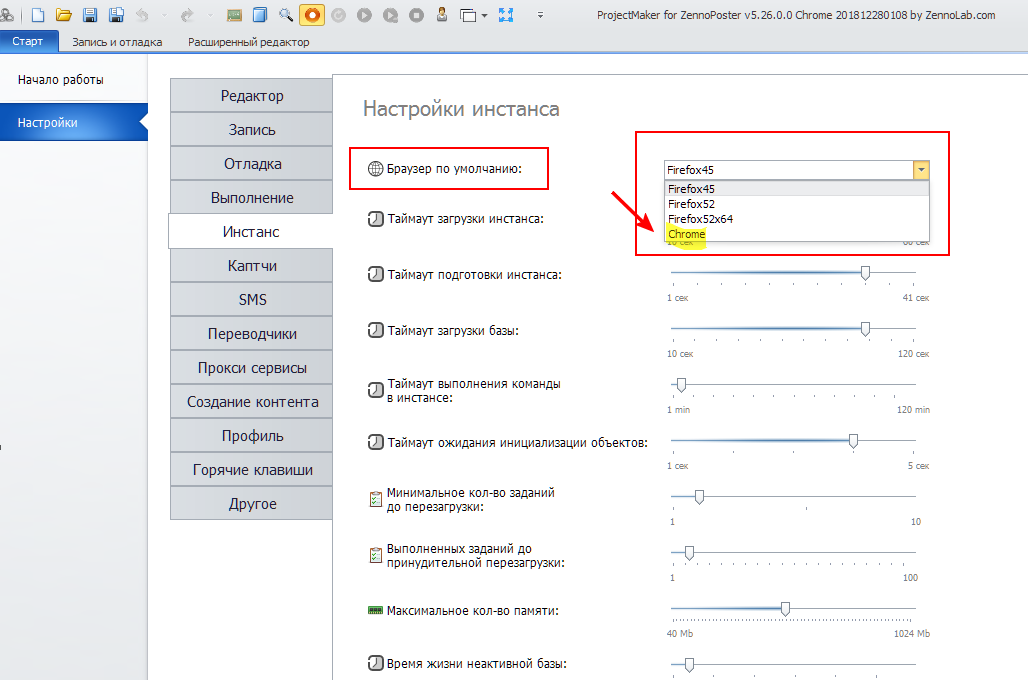This screenshot has height=680, width=1028.
Task: Open the Выполнение settings section
Action: (x=252, y=198)
